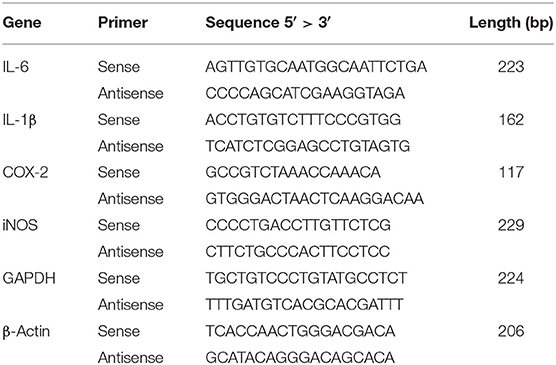
Task: Click the β-Actin gene label
Action: tap(26, 332)
